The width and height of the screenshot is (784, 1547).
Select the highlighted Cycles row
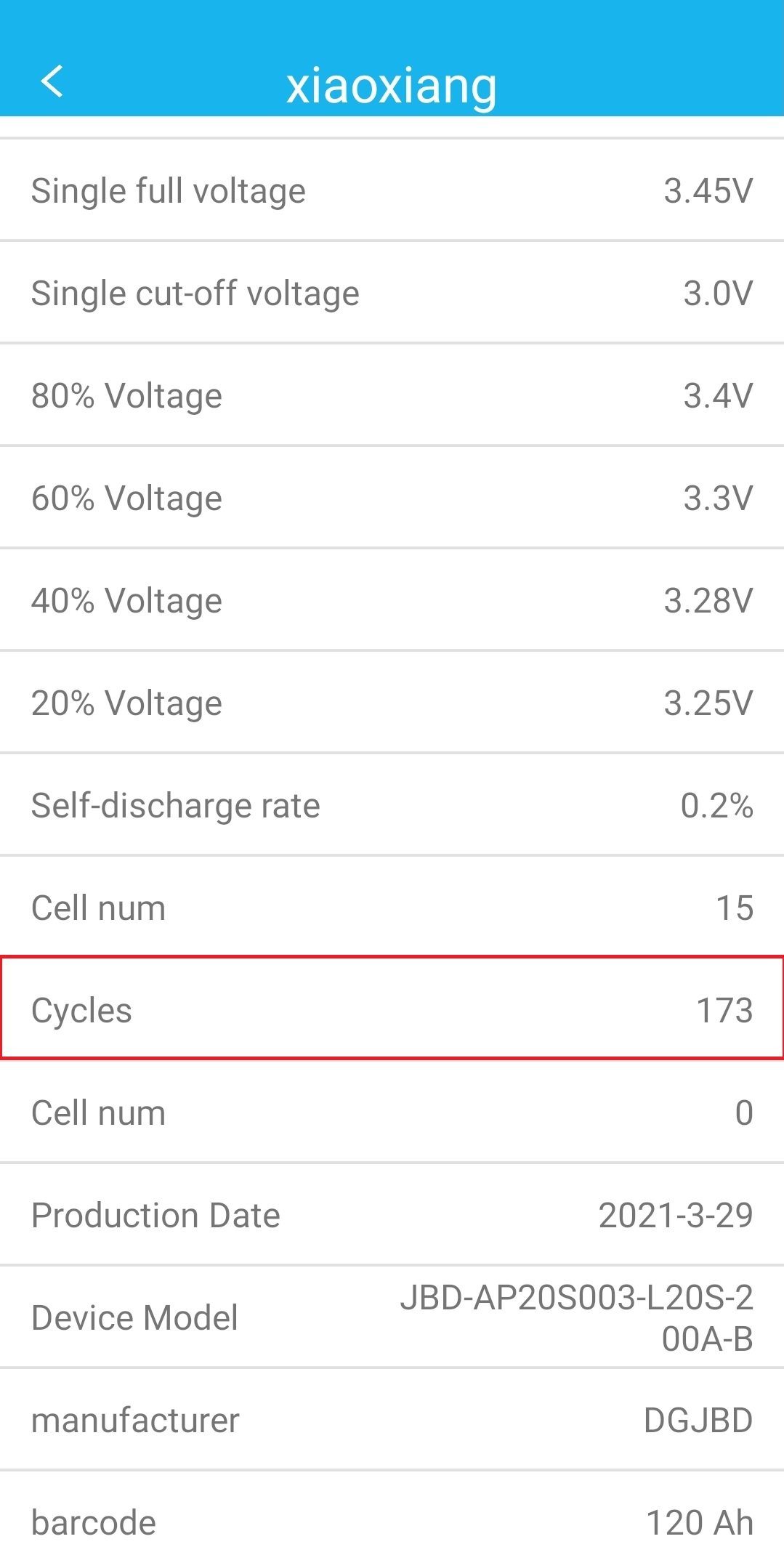point(392,1010)
